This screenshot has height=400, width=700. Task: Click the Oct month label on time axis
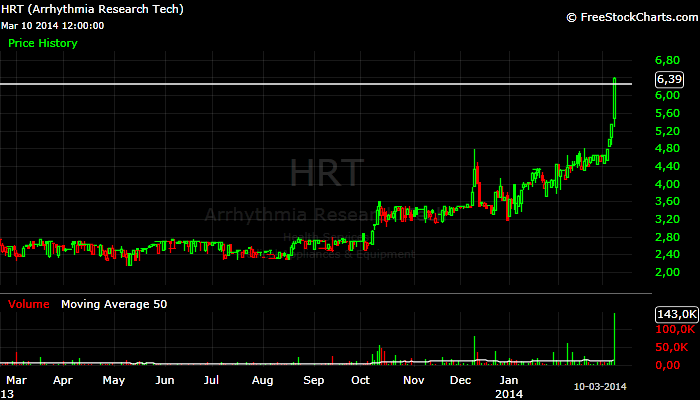click(360, 380)
